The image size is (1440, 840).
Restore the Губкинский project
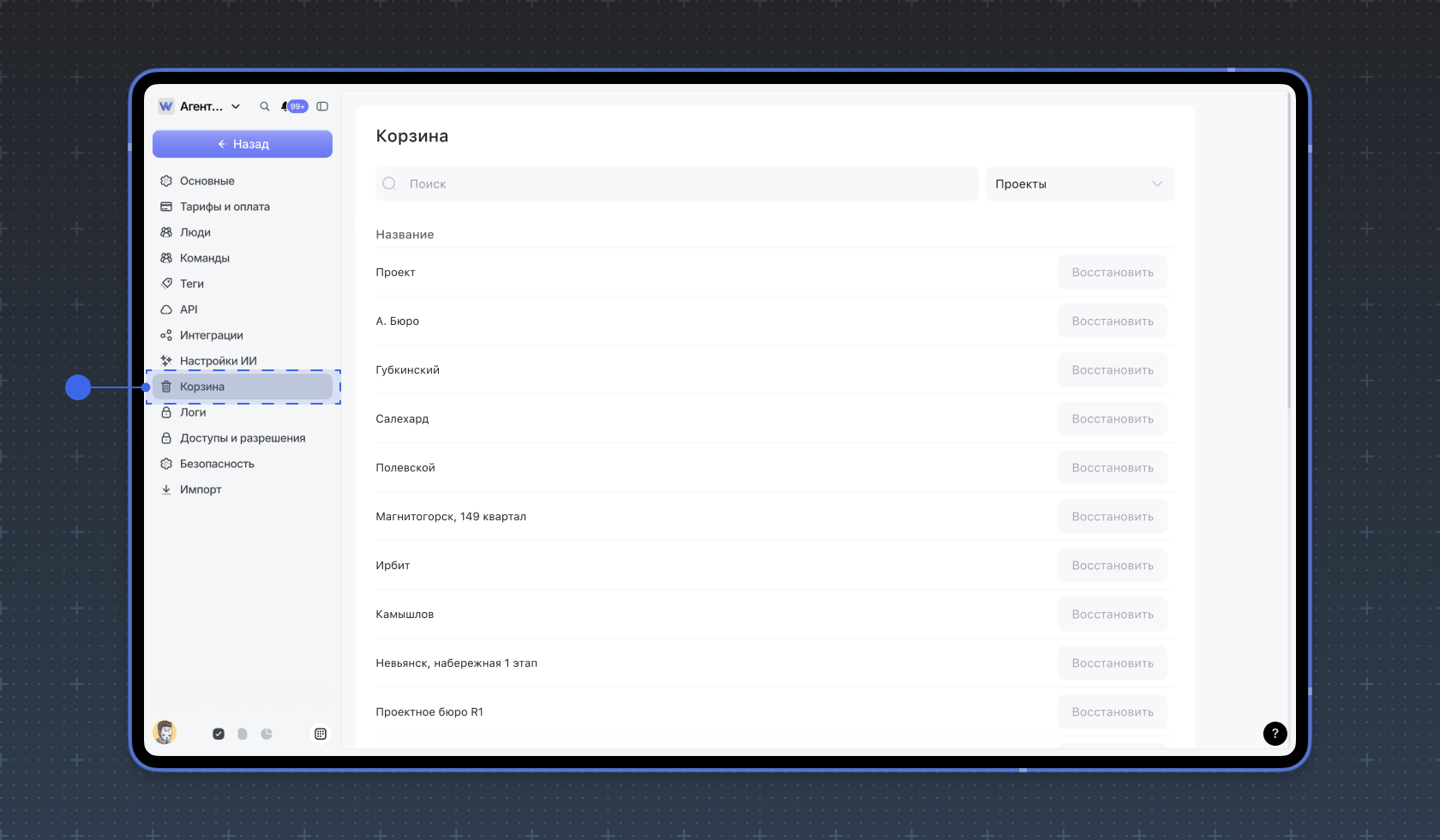[1112, 370]
